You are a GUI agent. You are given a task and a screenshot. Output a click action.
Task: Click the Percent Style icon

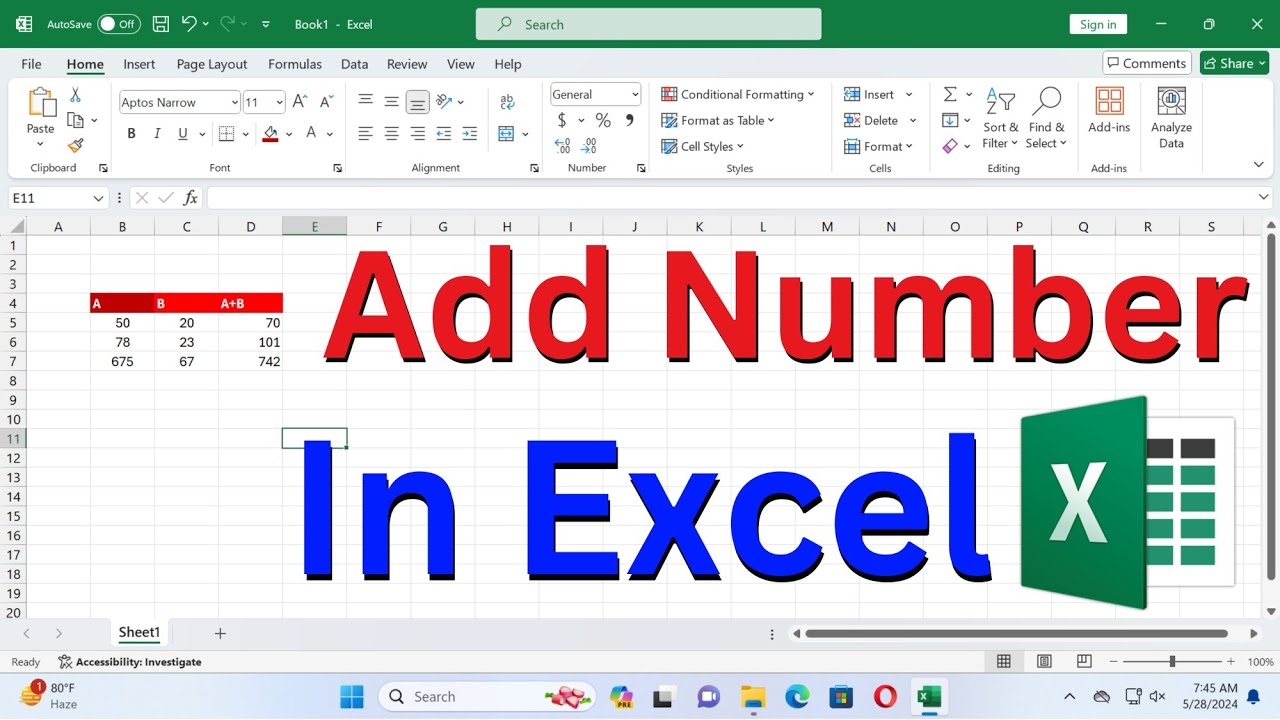pyautogui.click(x=603, y=120)
